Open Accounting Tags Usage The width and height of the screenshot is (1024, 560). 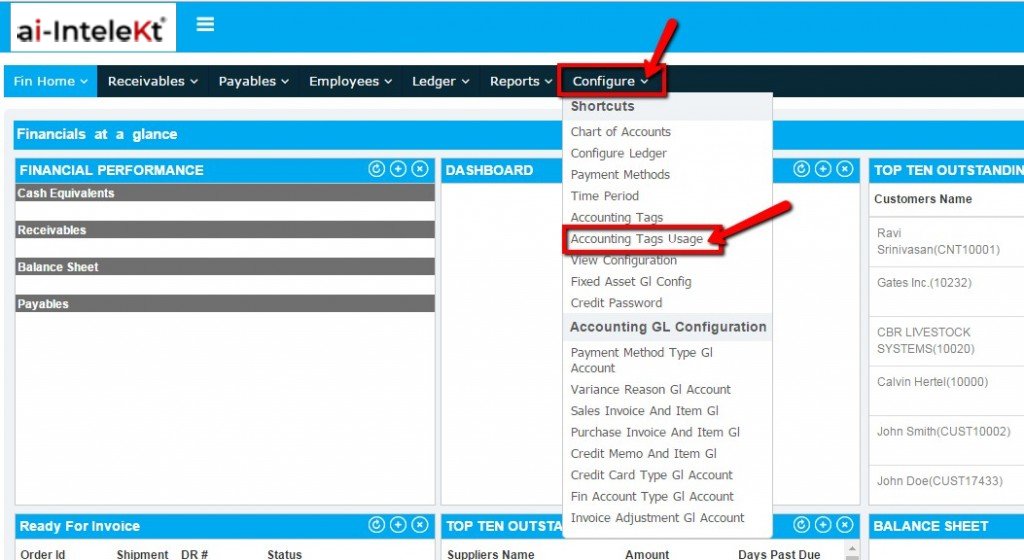pos(637,239)
